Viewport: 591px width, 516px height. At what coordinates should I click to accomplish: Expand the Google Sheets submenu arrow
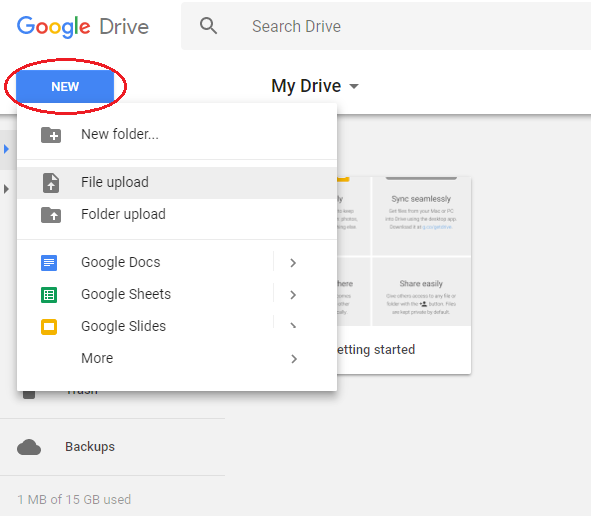tap(293, 295)
